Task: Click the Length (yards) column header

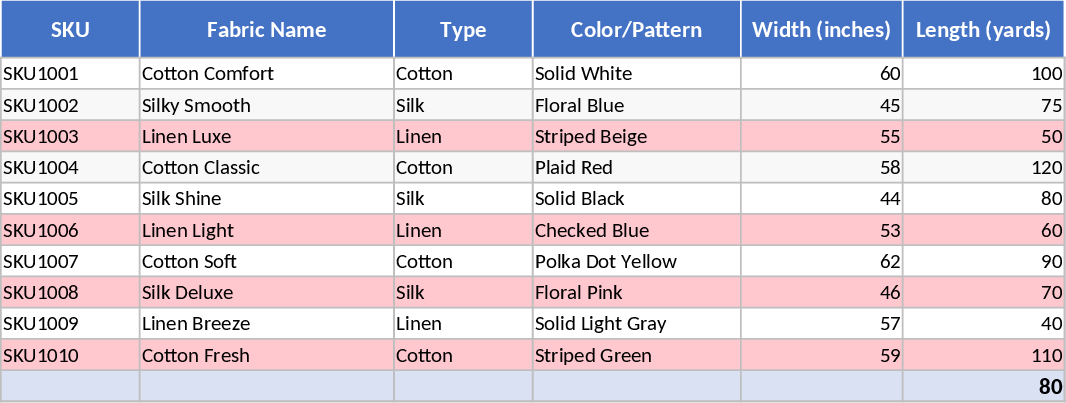Action: click(983, 30)
